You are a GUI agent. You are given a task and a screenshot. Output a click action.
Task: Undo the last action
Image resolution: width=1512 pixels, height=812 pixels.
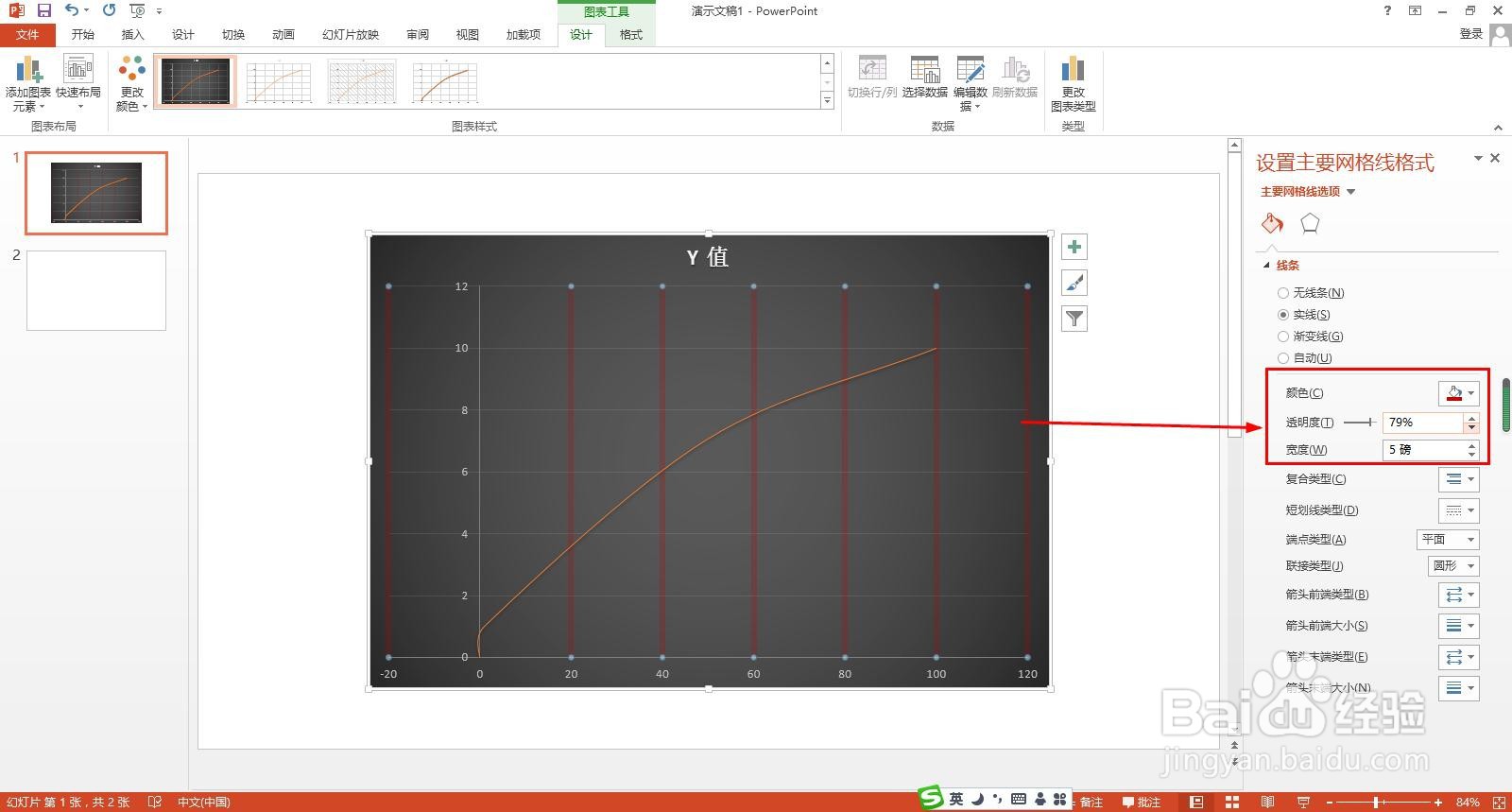coord(72,10)
